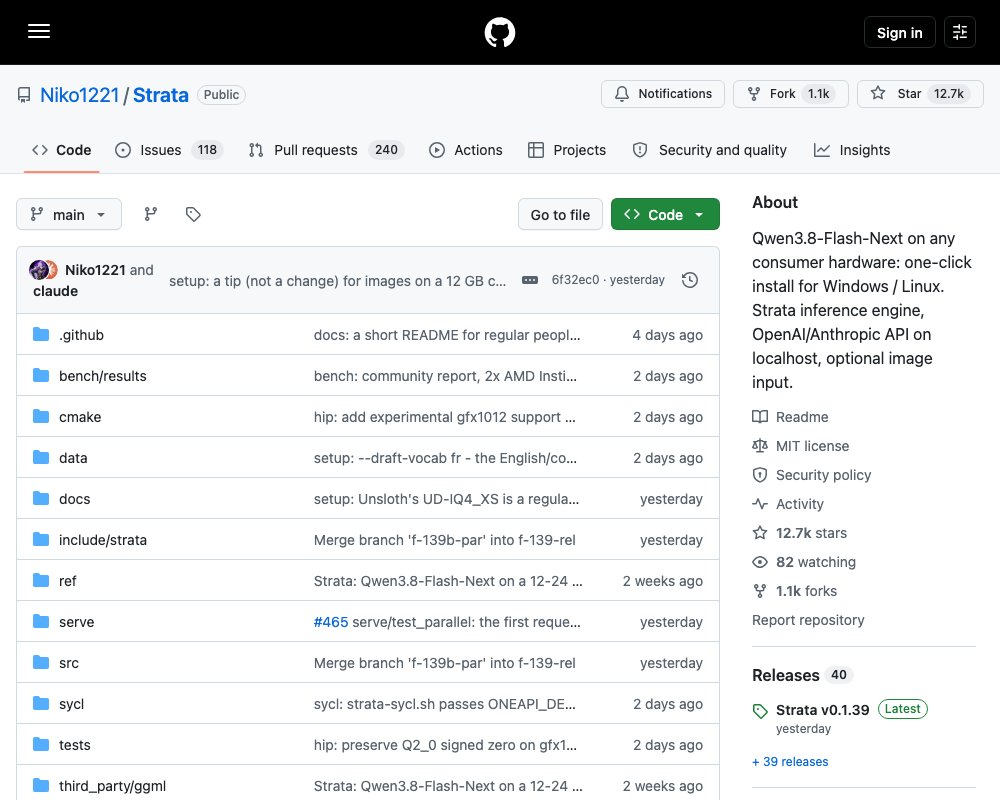Open the 12.7k stars link
This screenshot has width=1000, height=800.
point(800,533)
